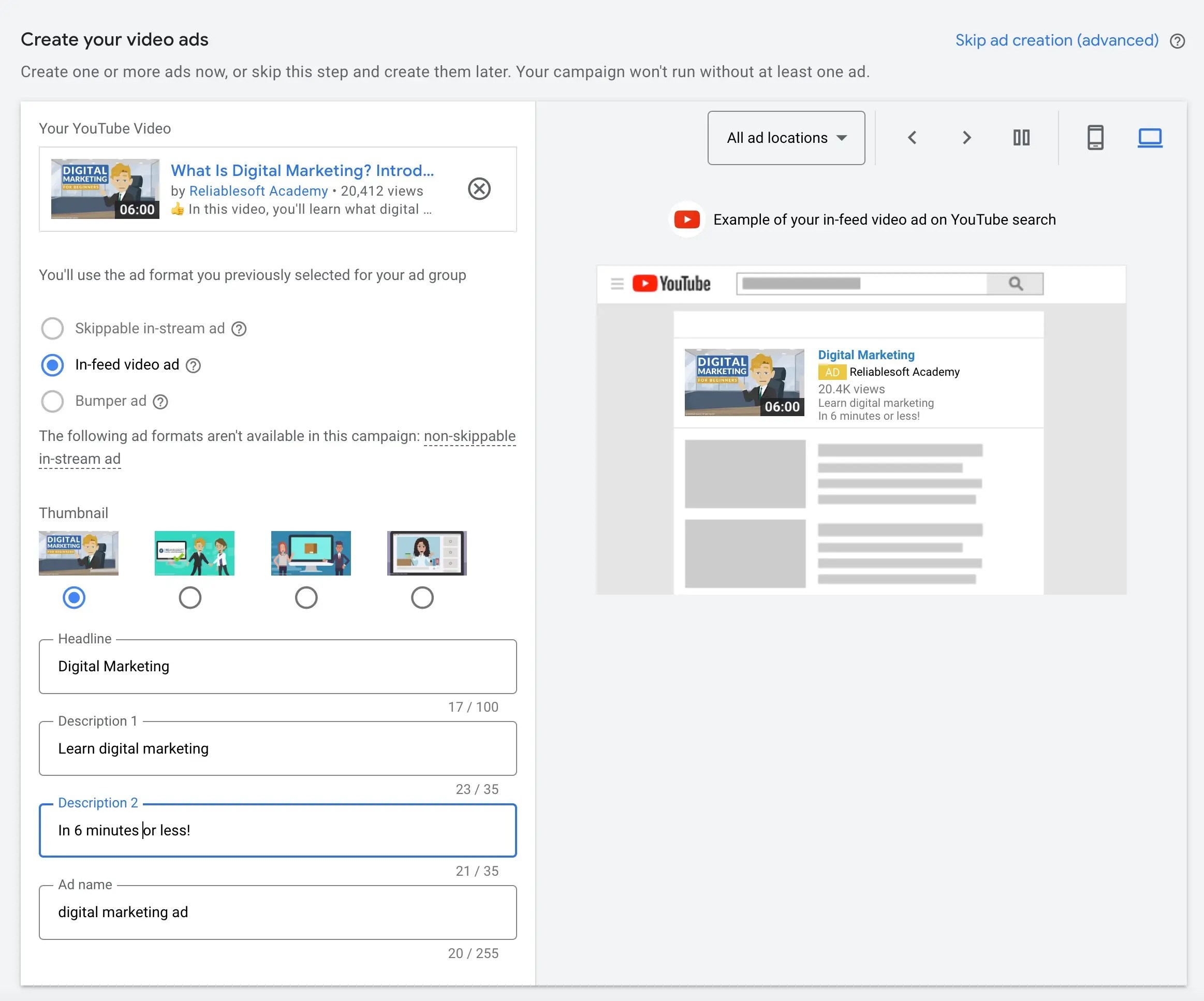Go to the next ad preview
This screenshot has height=1001, width=1204.
(966, 138)
